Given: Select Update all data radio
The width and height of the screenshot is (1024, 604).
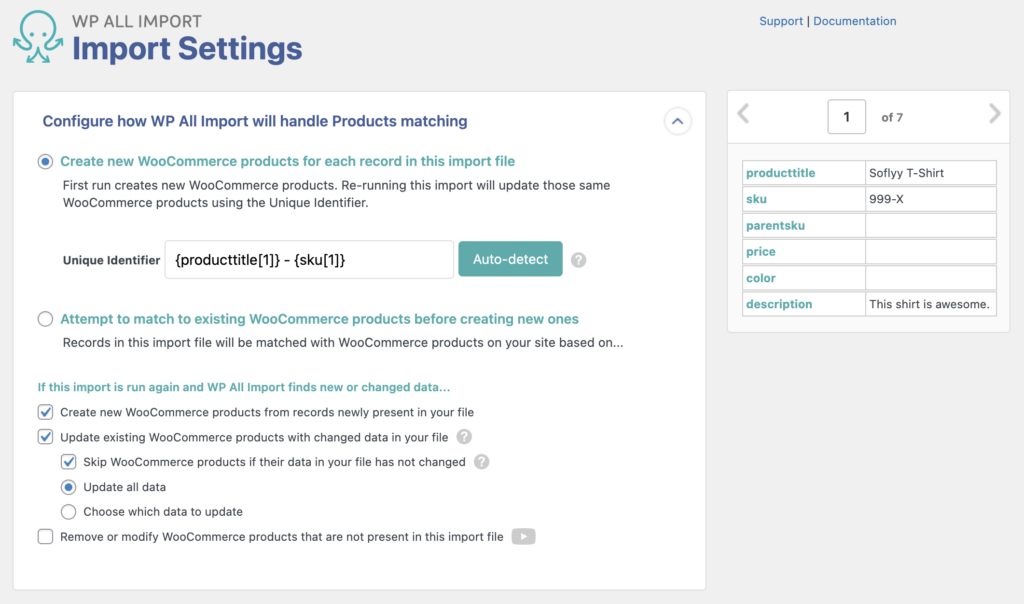Looking at the screenshot, I should [69, 487].
